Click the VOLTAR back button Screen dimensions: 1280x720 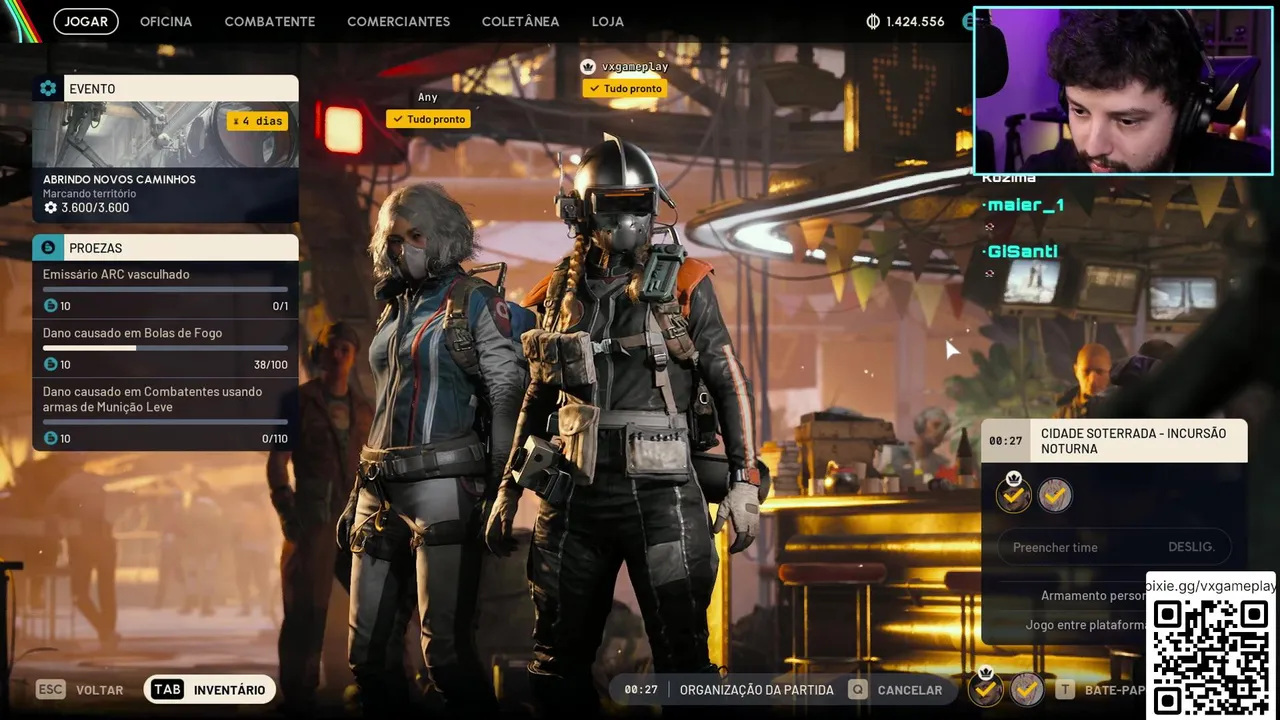coord(100,690)
